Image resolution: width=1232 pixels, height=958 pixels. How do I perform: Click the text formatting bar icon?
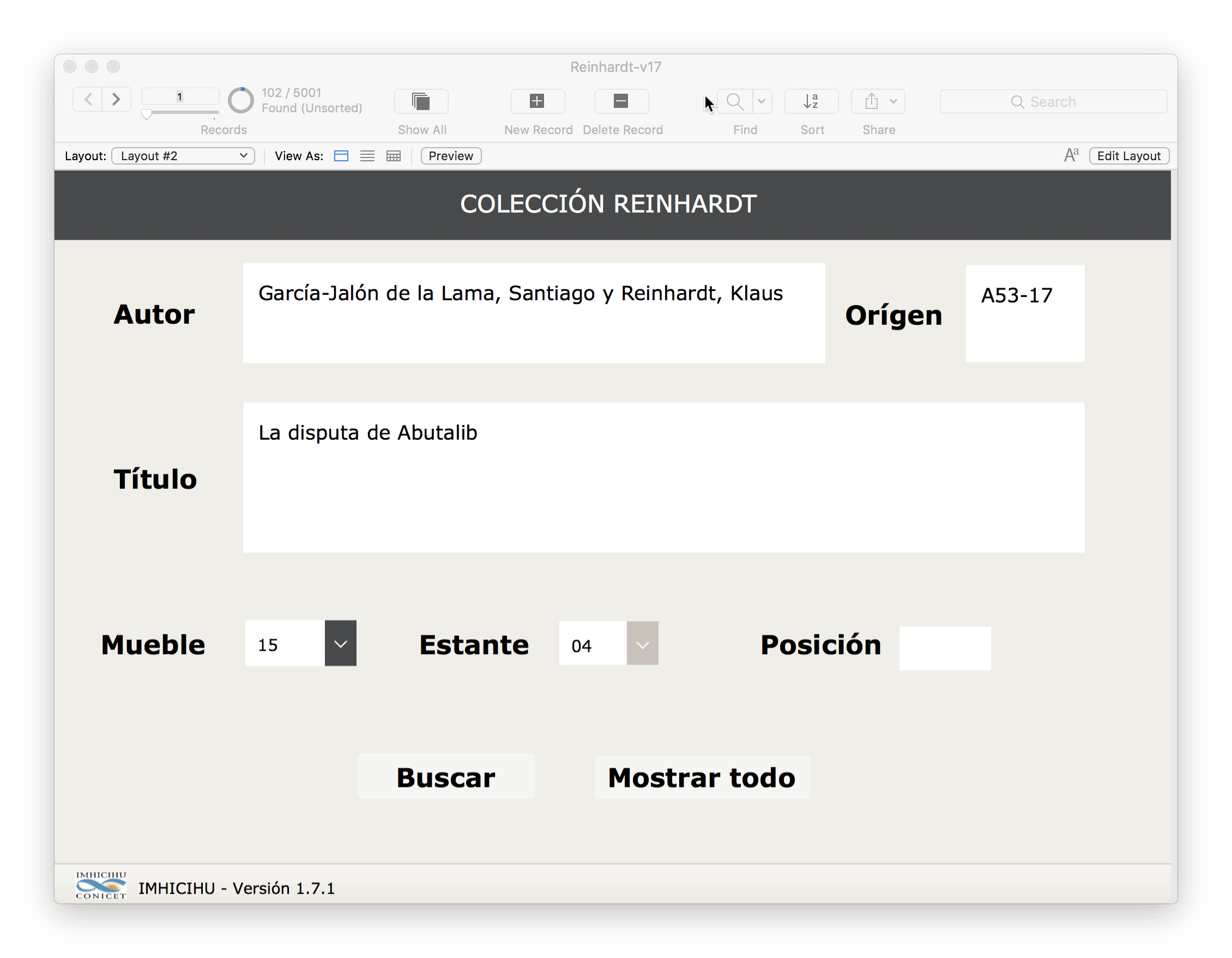[x=1071, y=156]
